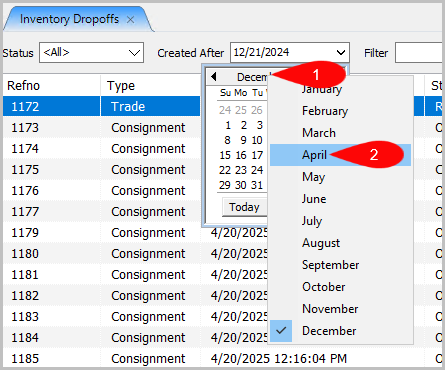This screenshot has width=445, height=370.
Task: Pick day 22 in the calendar
Action: (225, 170)
